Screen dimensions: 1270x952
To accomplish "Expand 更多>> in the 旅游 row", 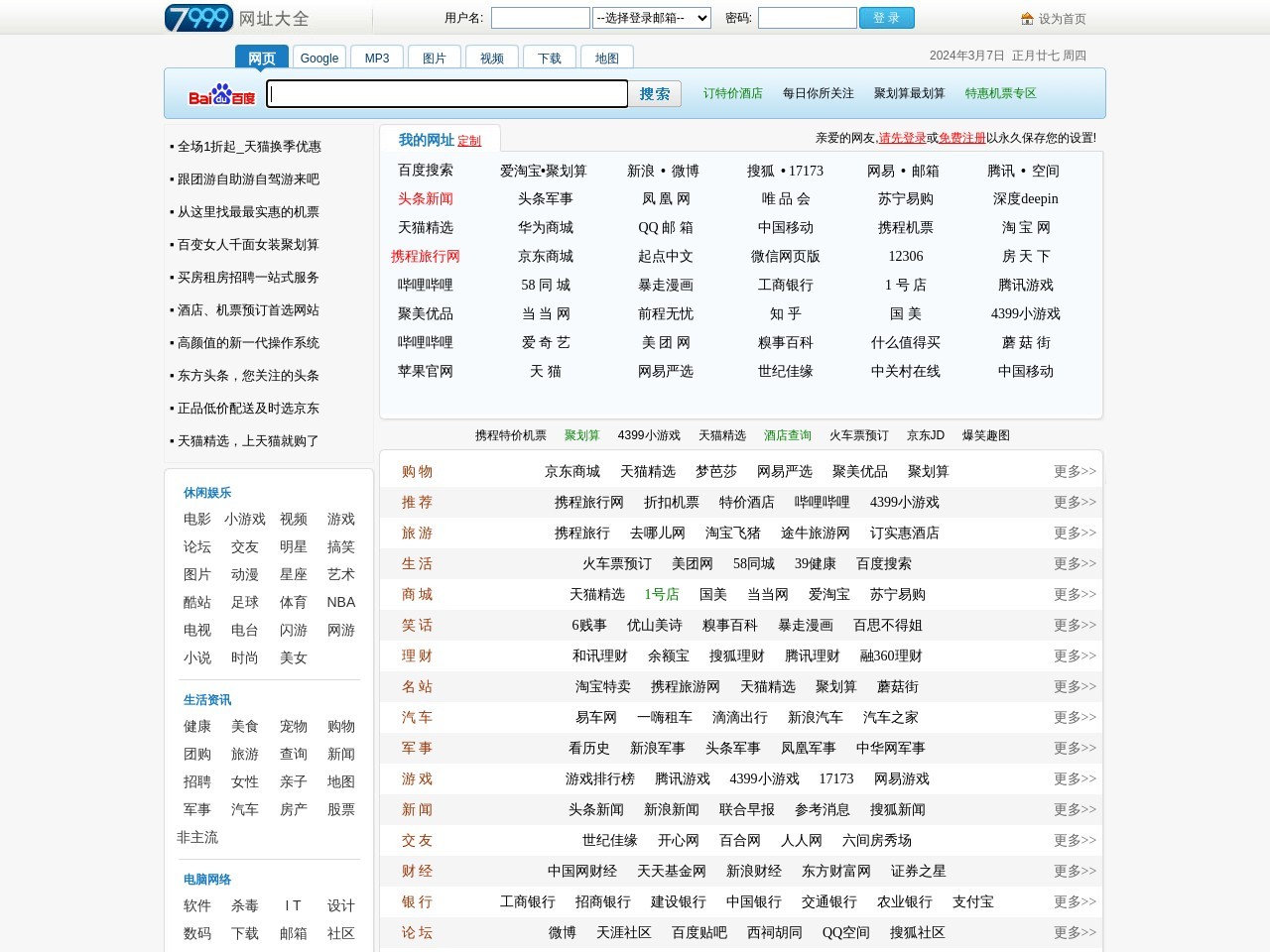I will coord(1075,534).
